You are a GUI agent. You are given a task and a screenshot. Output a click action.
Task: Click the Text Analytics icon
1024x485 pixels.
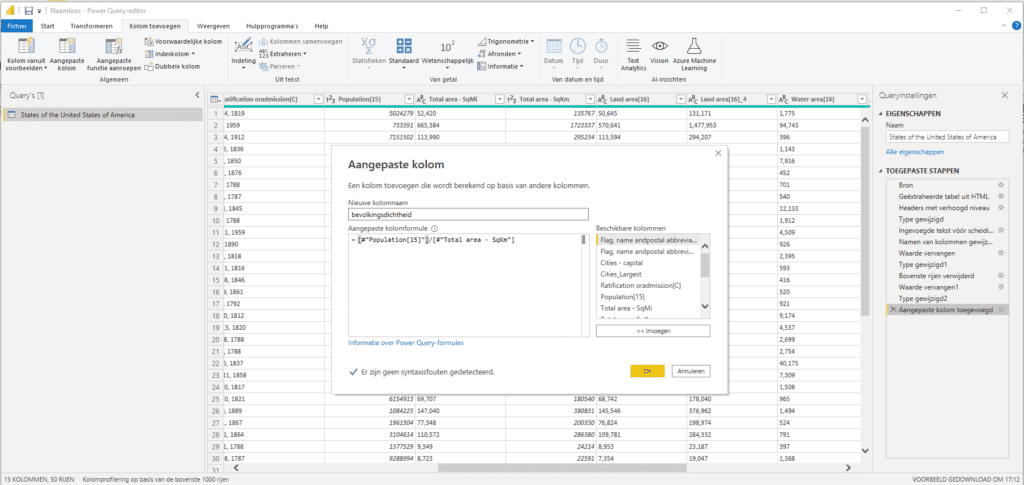pyautogui.click(x=633, y=46)
